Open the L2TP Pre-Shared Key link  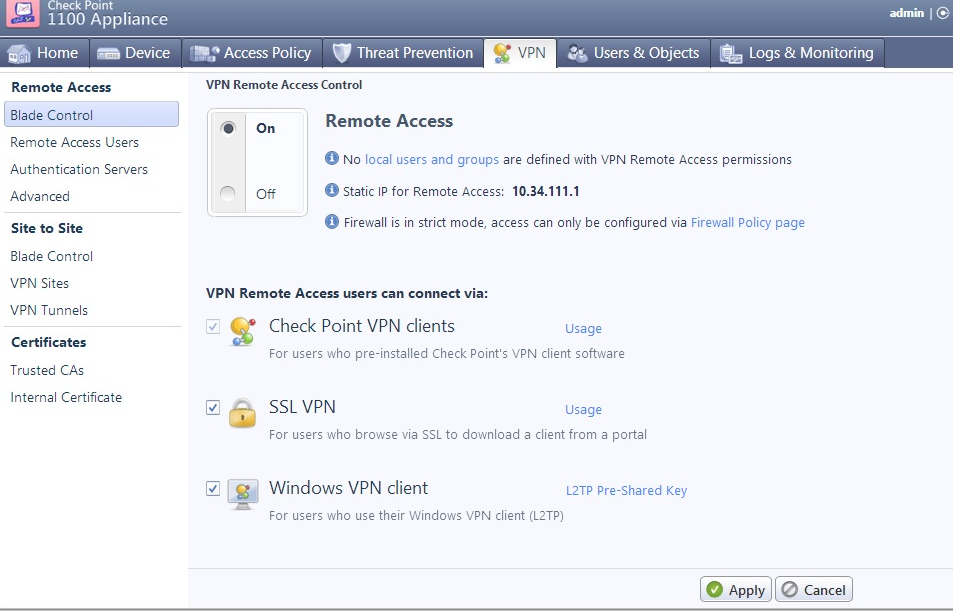point(626,491)
